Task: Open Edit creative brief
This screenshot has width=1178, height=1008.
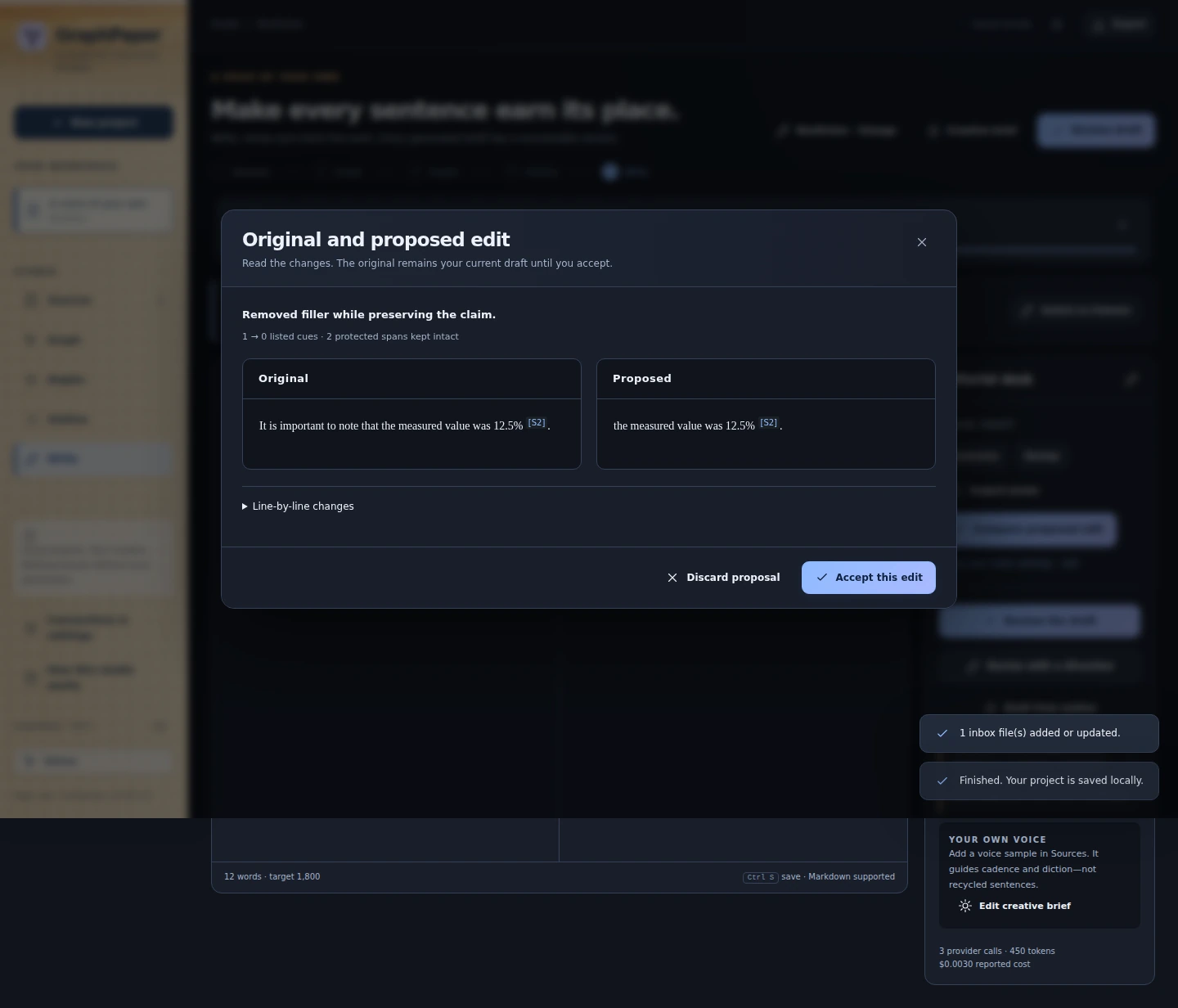Action: 1015,906
